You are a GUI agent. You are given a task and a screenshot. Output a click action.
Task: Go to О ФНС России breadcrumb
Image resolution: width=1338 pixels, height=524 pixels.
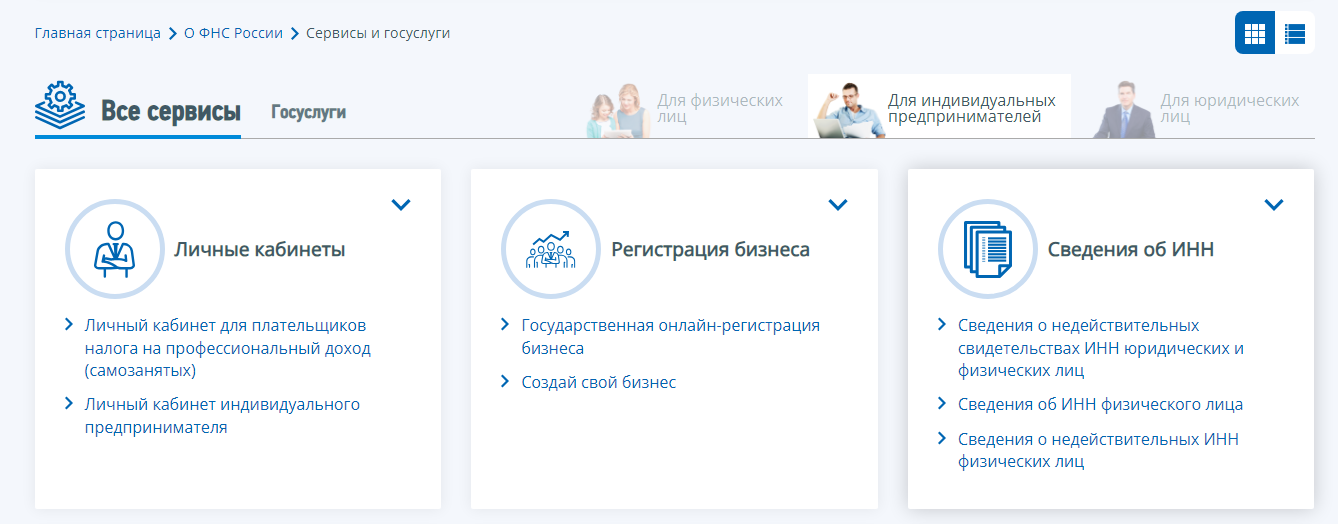click(234, 33)
